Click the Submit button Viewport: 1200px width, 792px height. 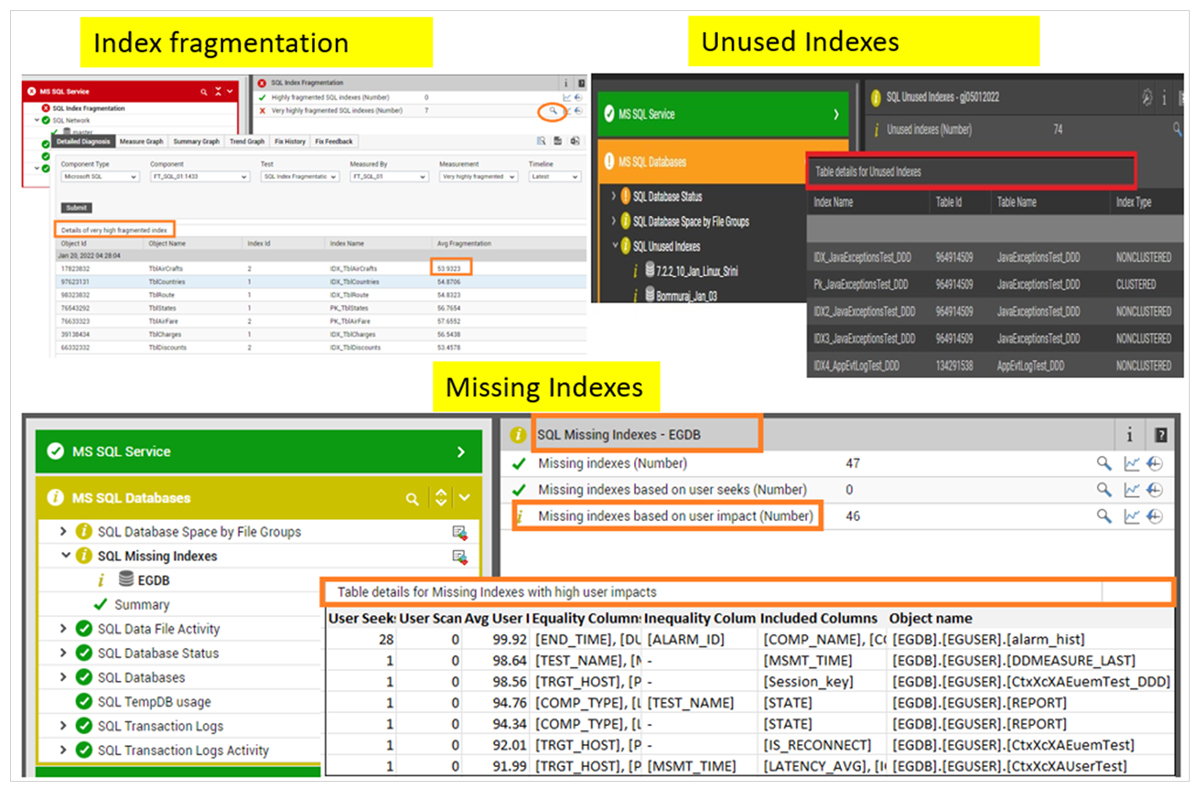click(x=75, y=207)
